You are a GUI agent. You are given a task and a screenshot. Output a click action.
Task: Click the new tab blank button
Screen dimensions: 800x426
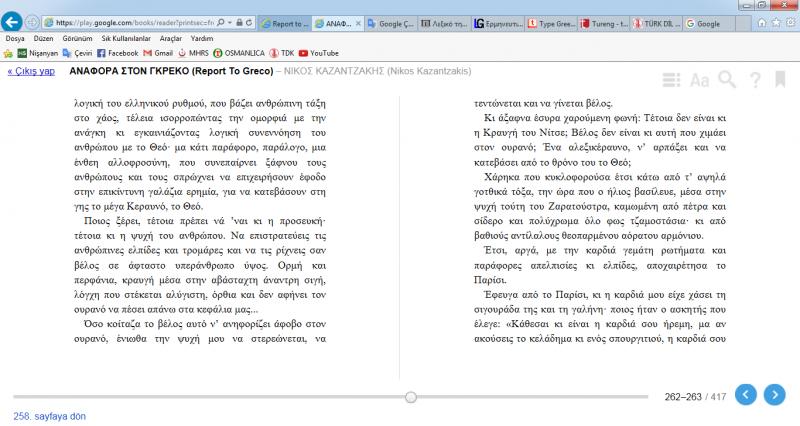coord(743,23)
